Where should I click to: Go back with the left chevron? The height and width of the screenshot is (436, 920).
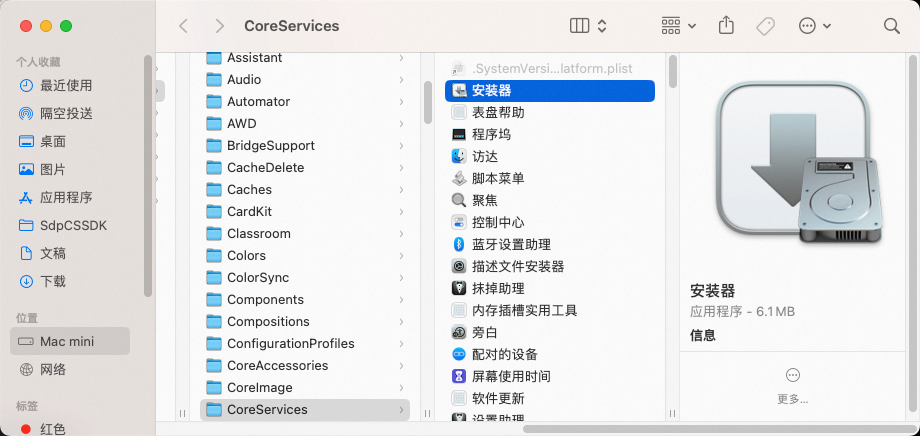click(x=183, y=26)
